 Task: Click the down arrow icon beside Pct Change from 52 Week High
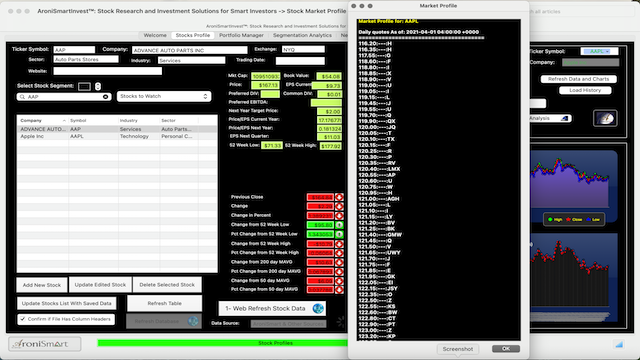tap(339, 253)
